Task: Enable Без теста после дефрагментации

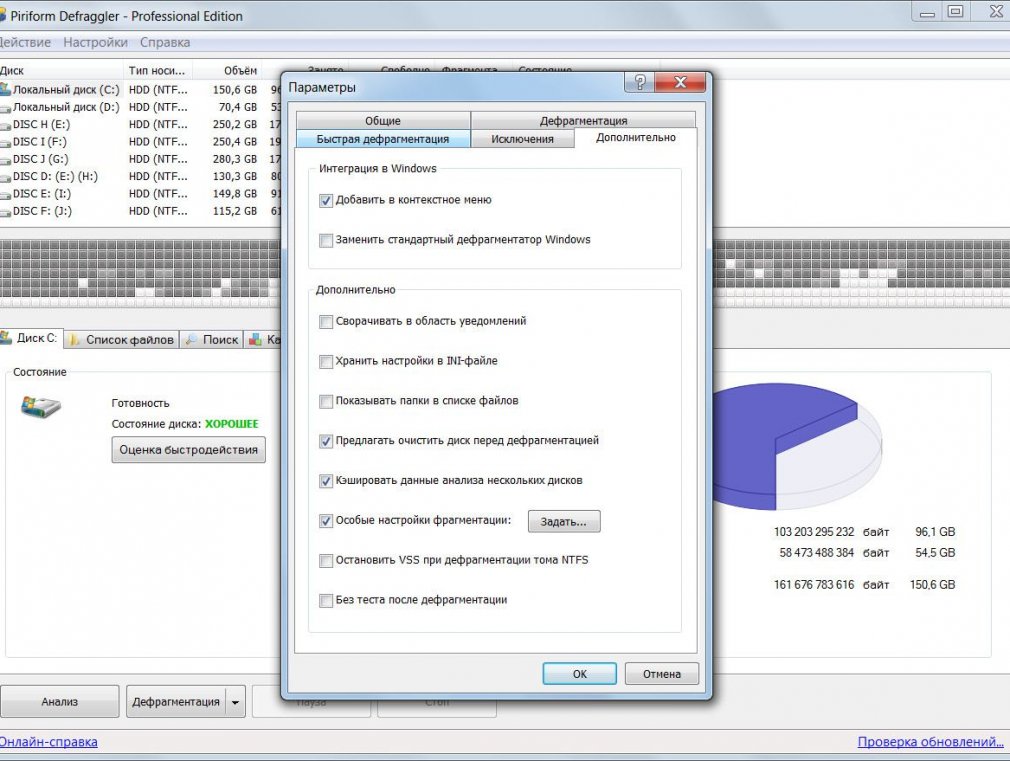Action: tap(326, 601)
